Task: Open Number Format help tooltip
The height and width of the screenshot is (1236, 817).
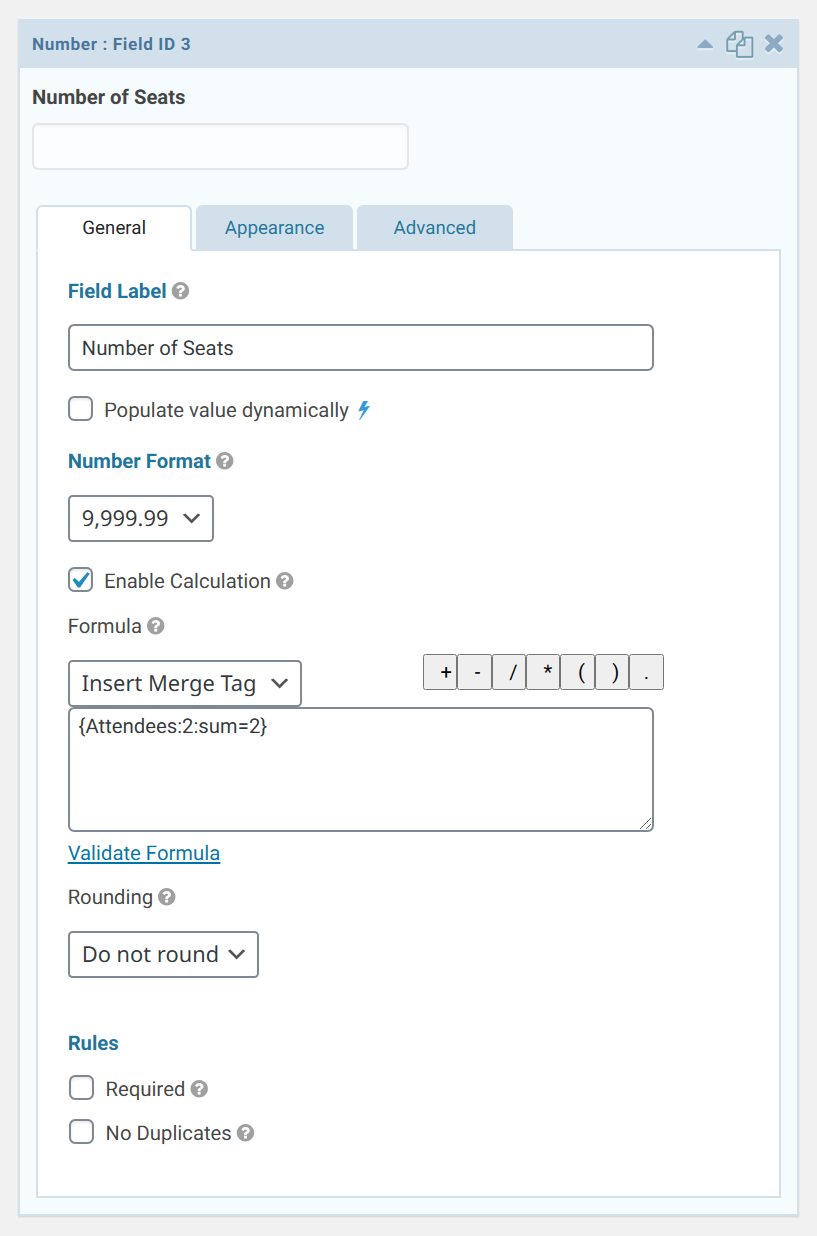Action: coord(223,461)
